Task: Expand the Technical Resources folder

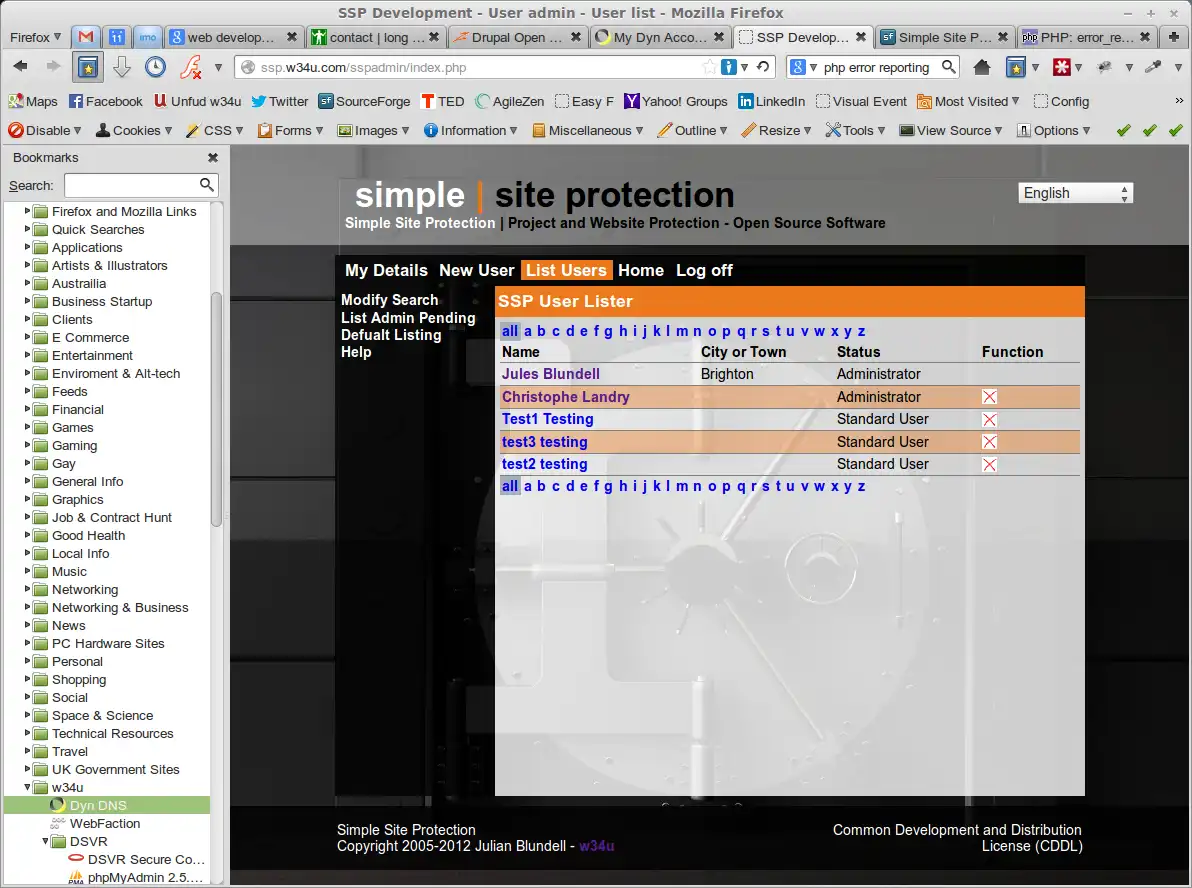Action: point(27,733)
